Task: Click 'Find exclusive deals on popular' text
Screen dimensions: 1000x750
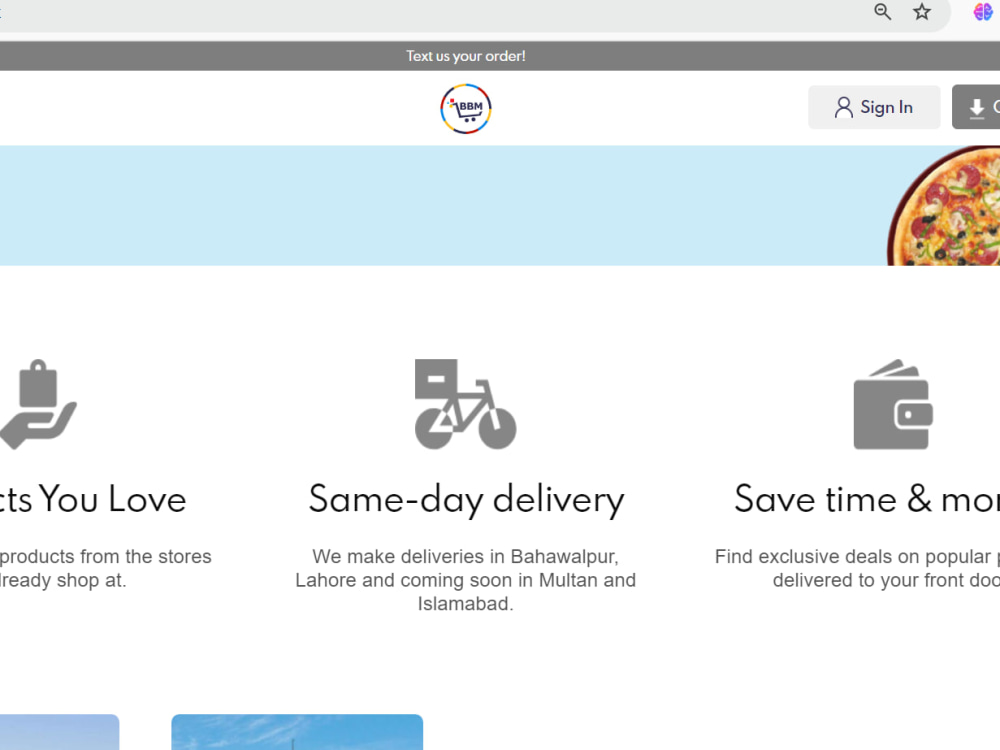Action: (x=853, y=556)
